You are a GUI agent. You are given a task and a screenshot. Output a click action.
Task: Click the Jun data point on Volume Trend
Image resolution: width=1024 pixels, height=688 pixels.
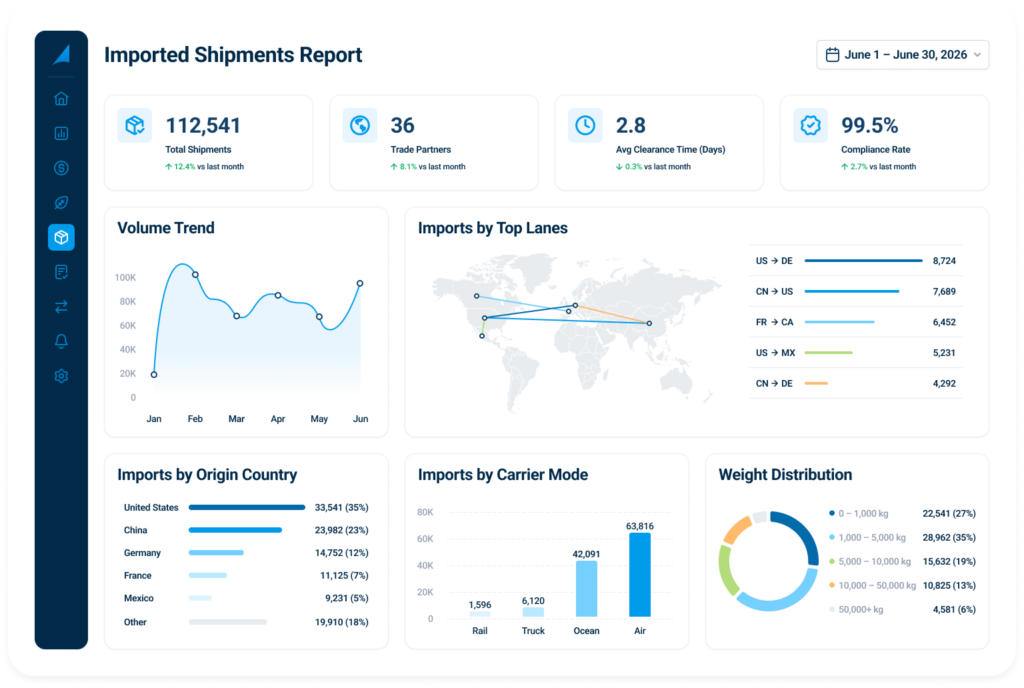360,283
